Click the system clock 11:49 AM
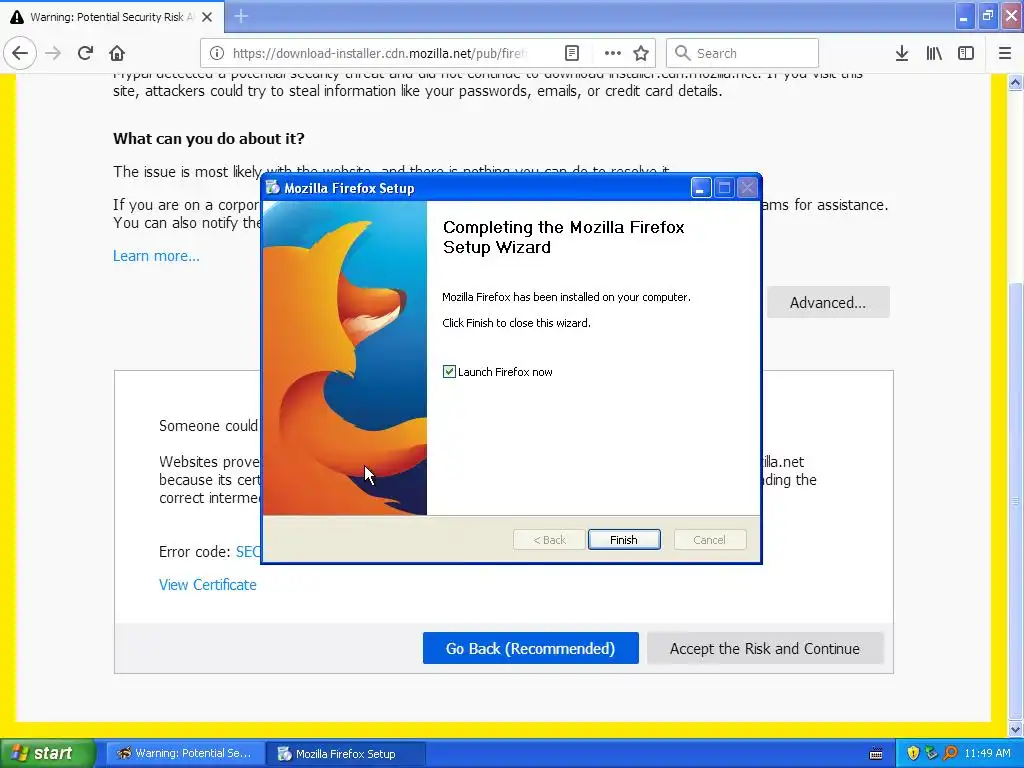Image resolution: width=1024 pixels, height=768 pixels. [x=987, y=753]
